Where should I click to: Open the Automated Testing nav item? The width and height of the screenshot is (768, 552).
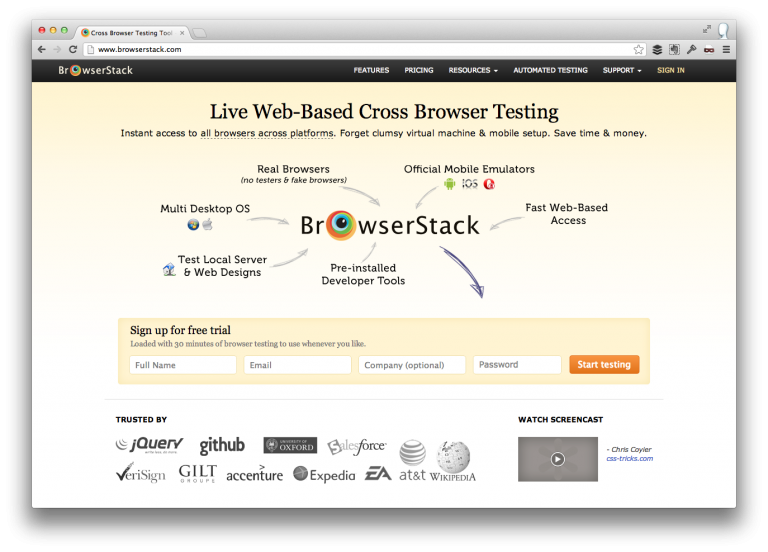click(550, 71)
